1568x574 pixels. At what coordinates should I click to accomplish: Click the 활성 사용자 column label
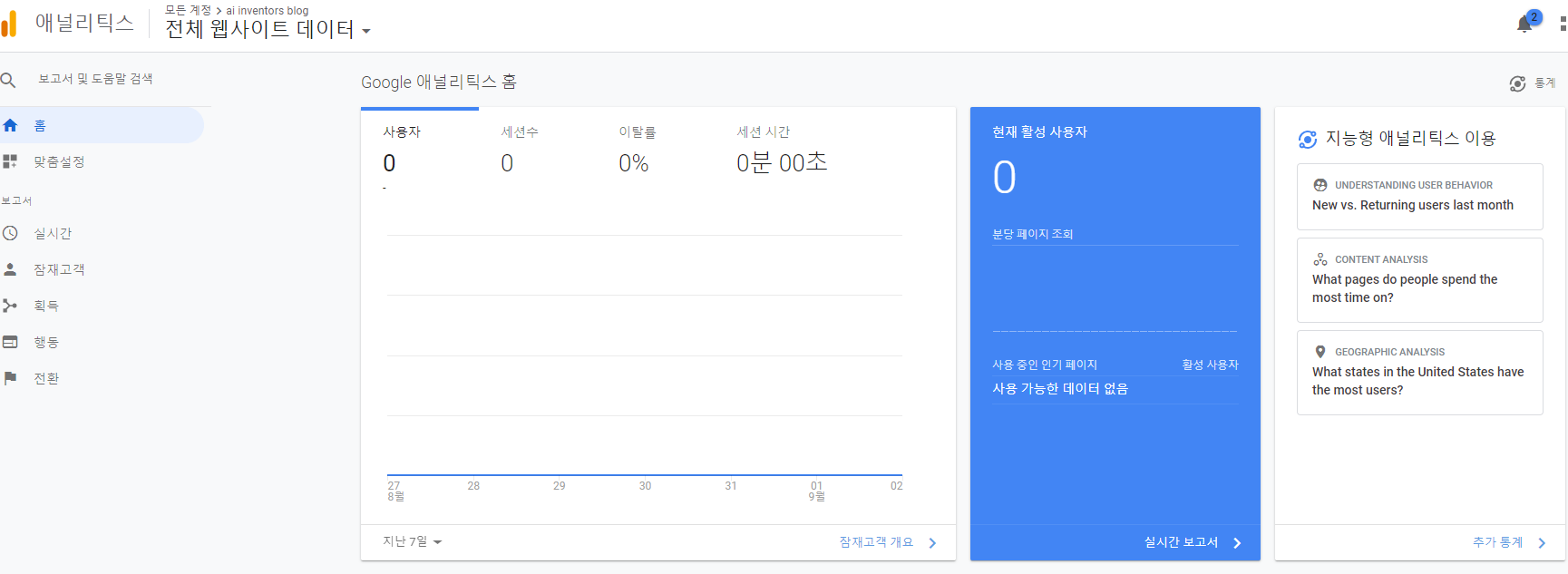(x=1210, y=365)
